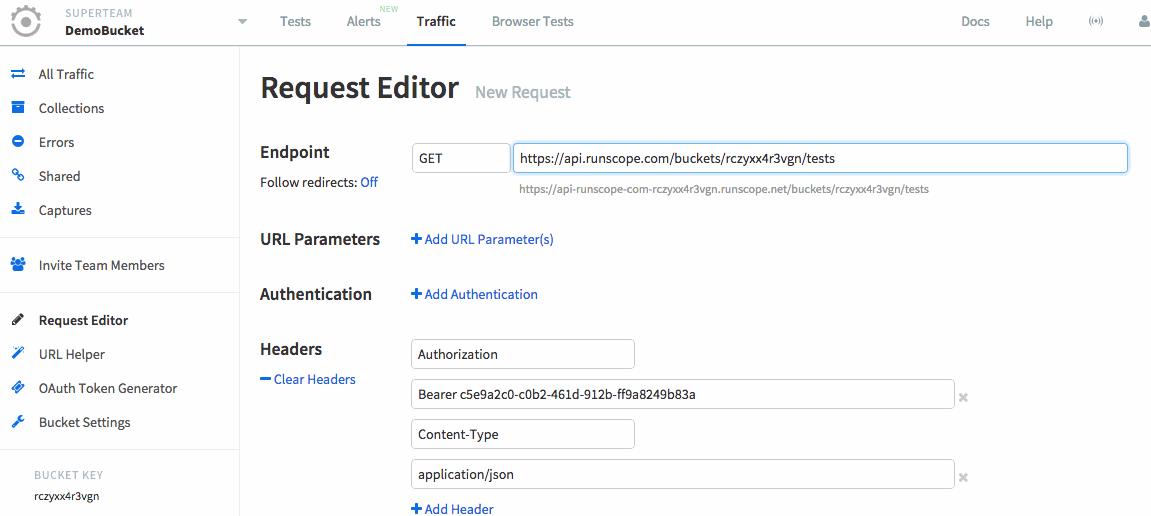Click the URL Helper magic wand icon

(x=18, y=354)
